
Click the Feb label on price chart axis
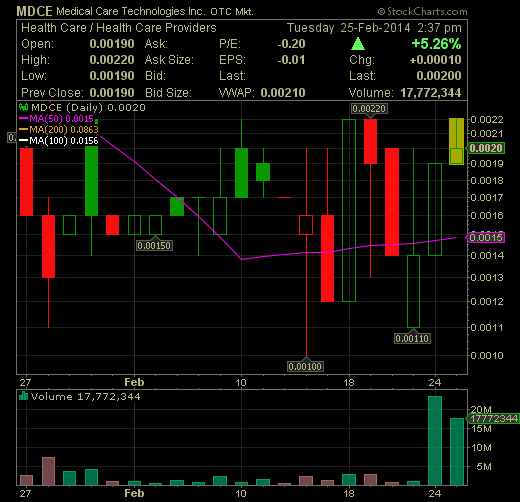134,382
